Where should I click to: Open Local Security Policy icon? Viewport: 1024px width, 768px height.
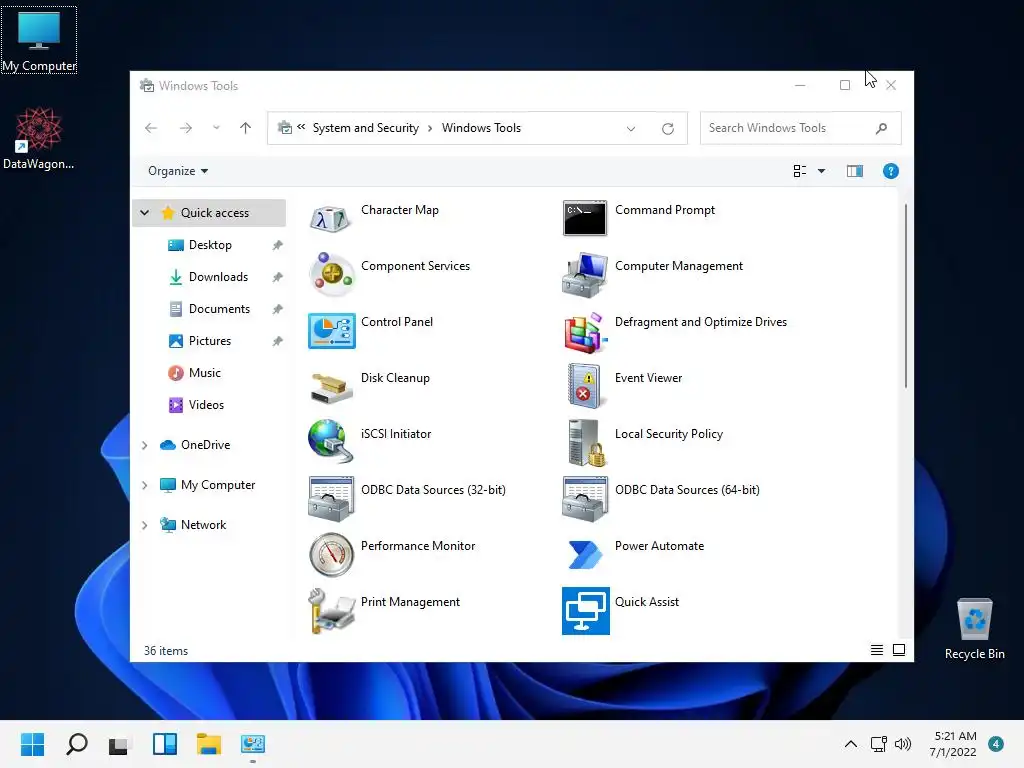(586, 442)
